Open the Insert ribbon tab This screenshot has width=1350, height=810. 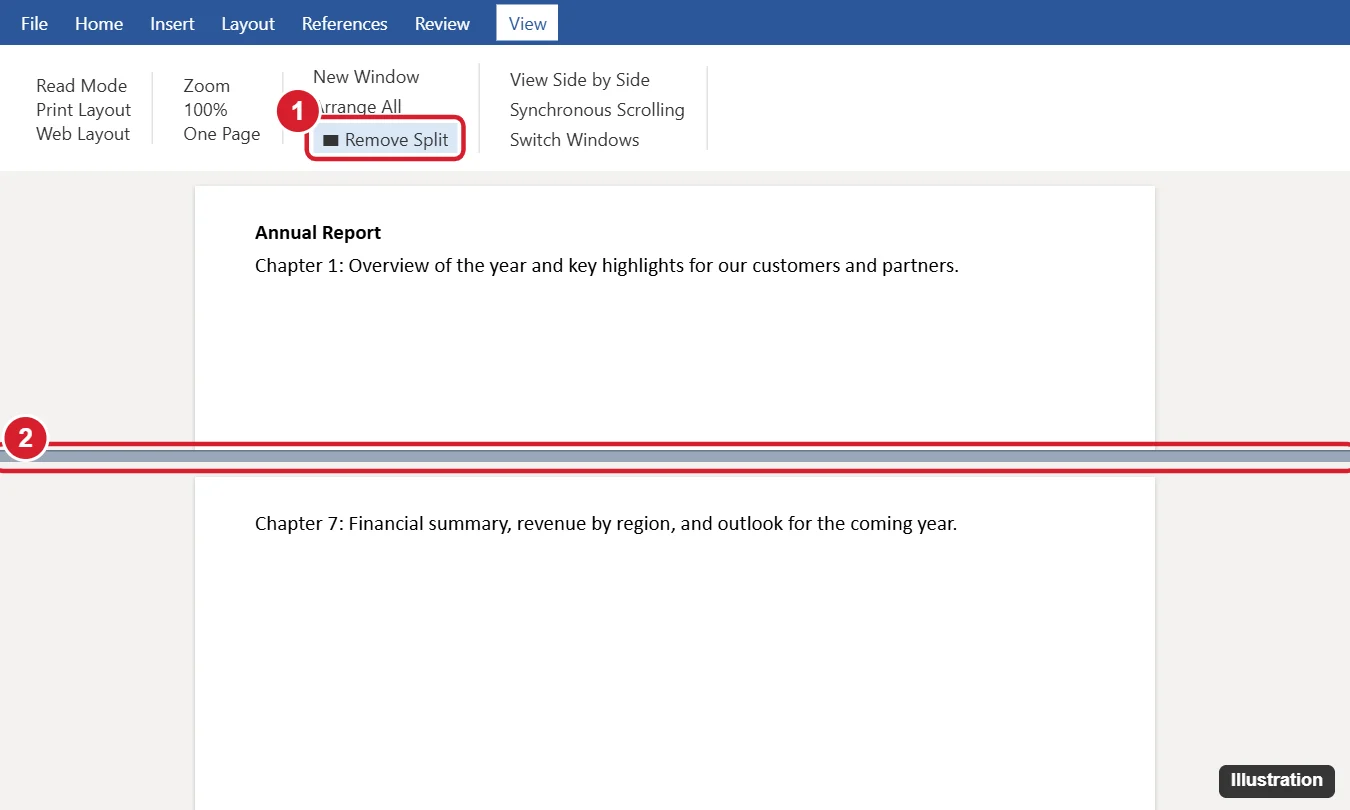[172, 23]
